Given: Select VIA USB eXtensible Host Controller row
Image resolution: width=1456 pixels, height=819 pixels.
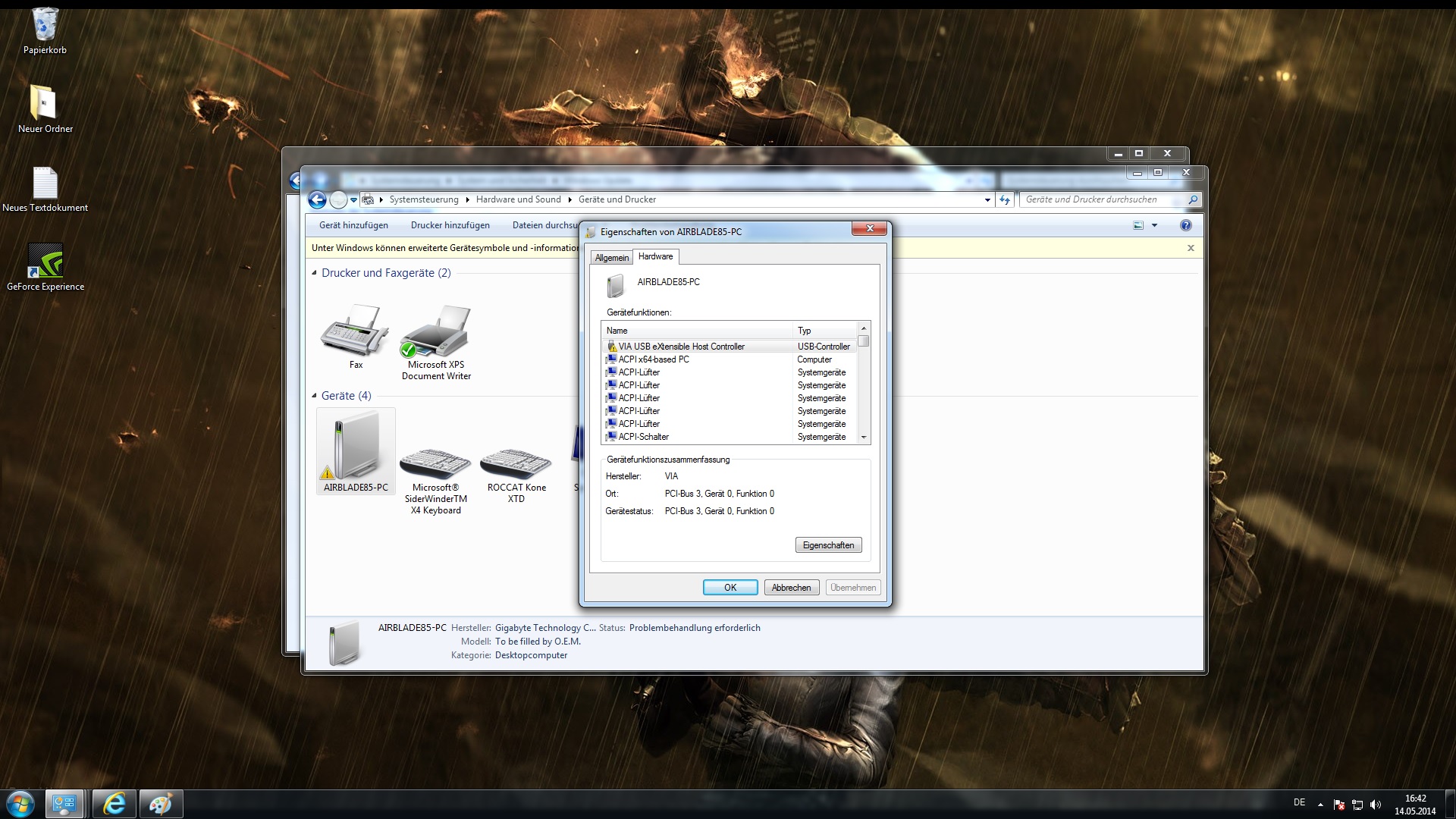Looking at the screenshot, I should [x=681, y=347].
